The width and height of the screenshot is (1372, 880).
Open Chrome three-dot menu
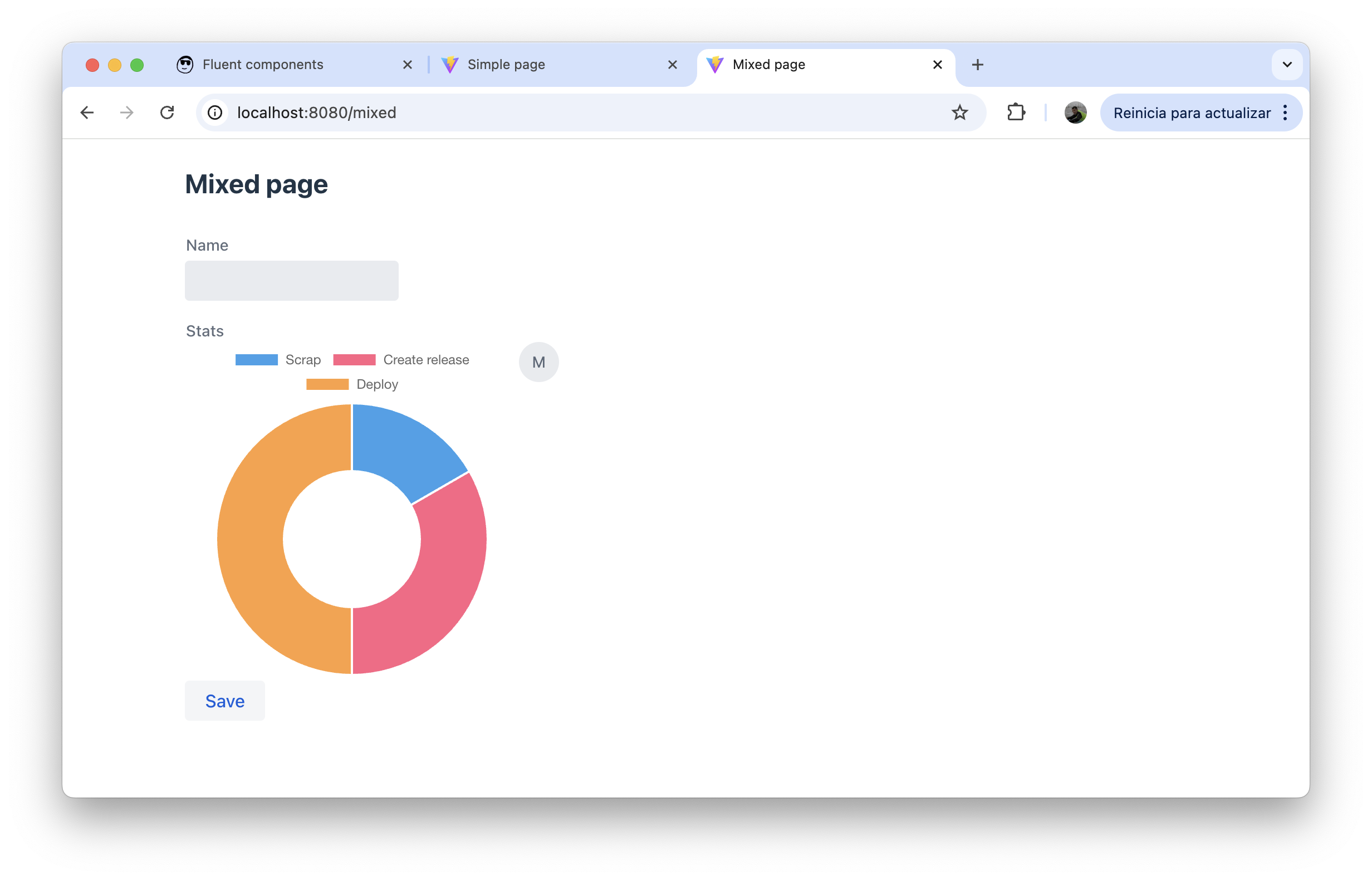1285,113
